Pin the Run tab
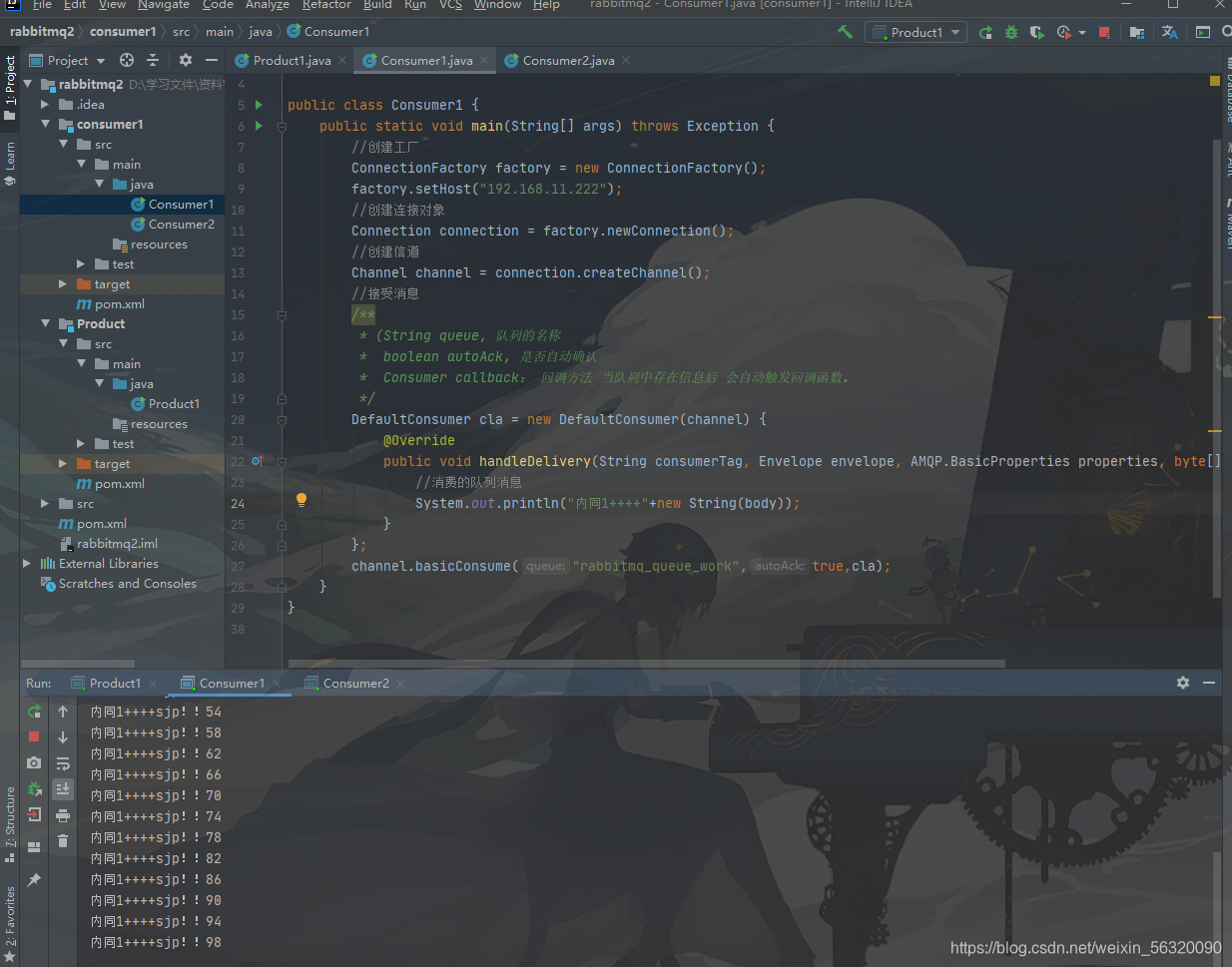1232x967 pixels. click(x=34, y=879)
